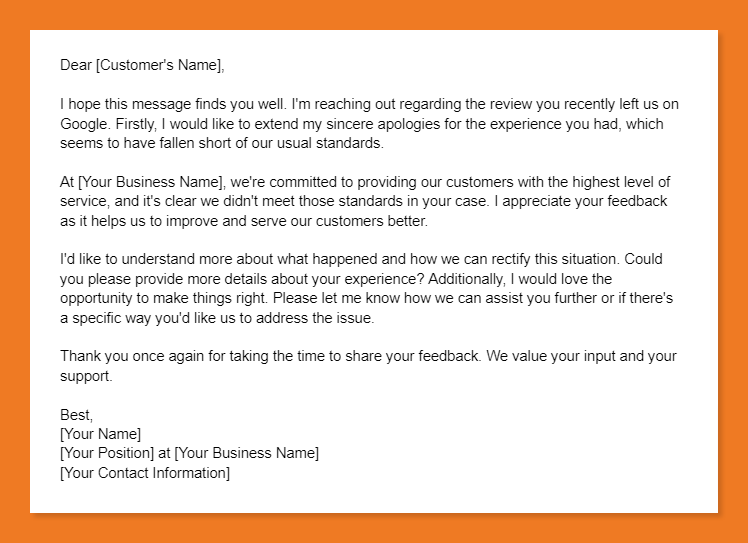Viewport: 748px width, 543px height.
Task: Click the word "Google" in the first paragraph
Action: [84, 124]
